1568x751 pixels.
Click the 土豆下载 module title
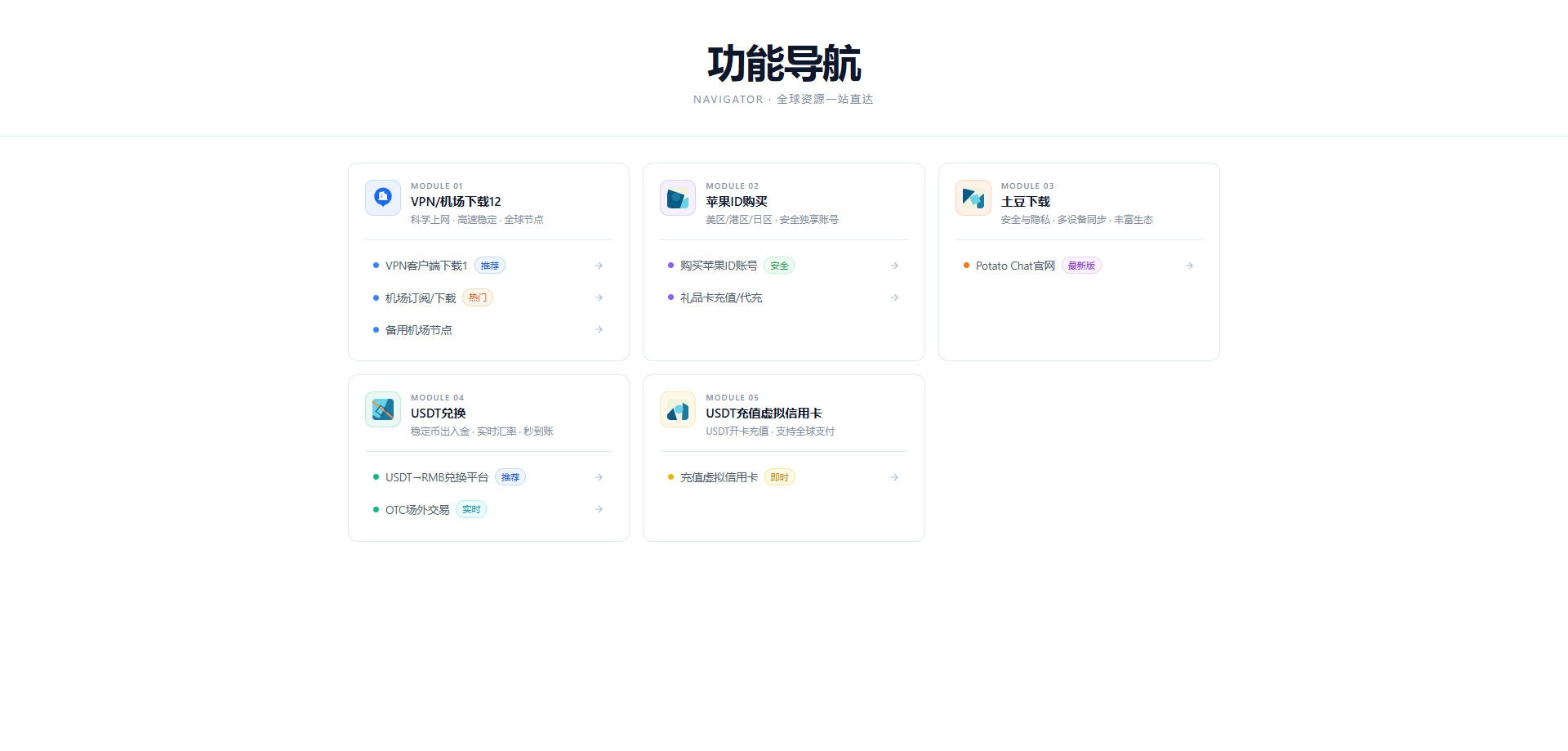point(1026,202)
